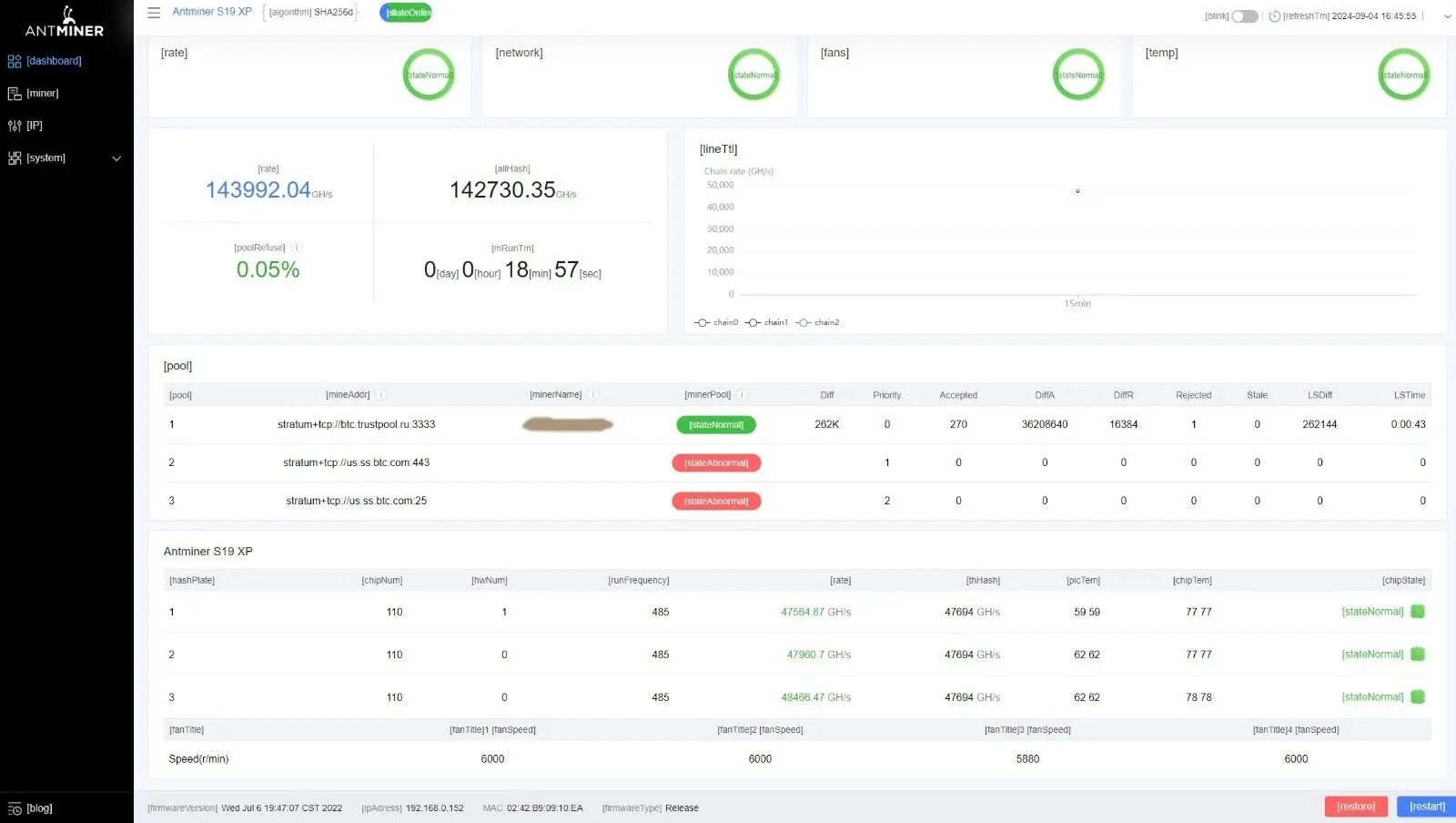The width and height of the screenshot is (1456, 823).
Task: Click the Antminer S19 XP header title
Action: 212,12
